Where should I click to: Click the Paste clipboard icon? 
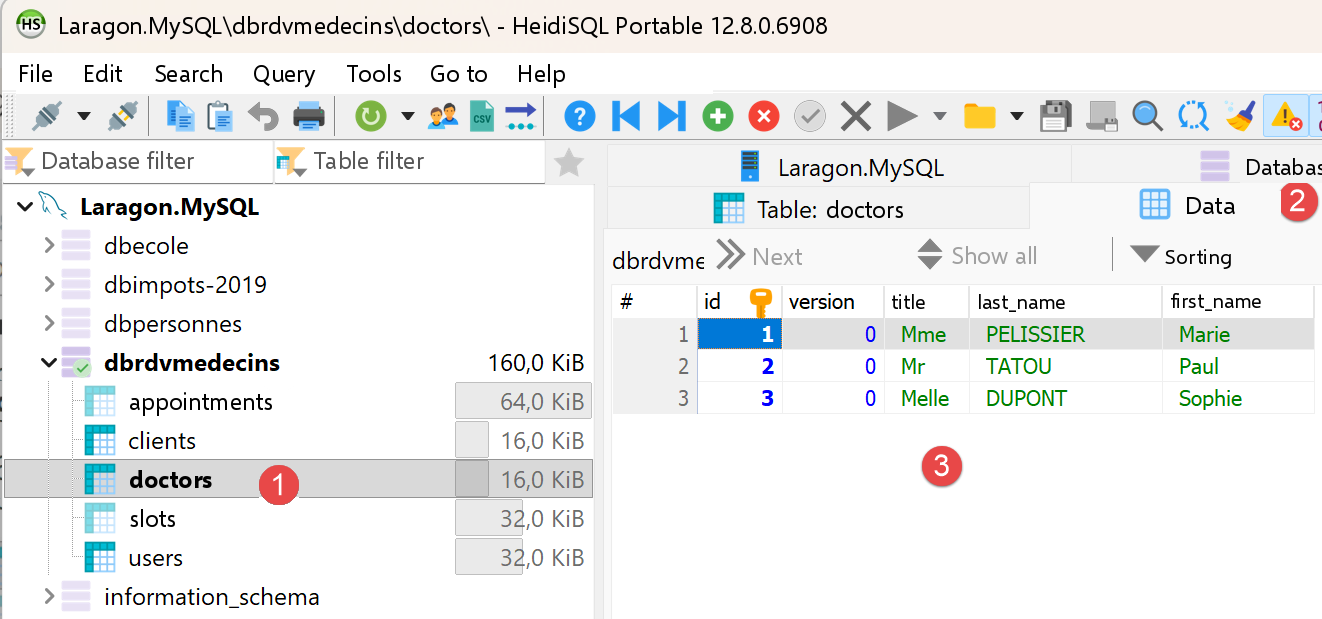pos(220,116)
